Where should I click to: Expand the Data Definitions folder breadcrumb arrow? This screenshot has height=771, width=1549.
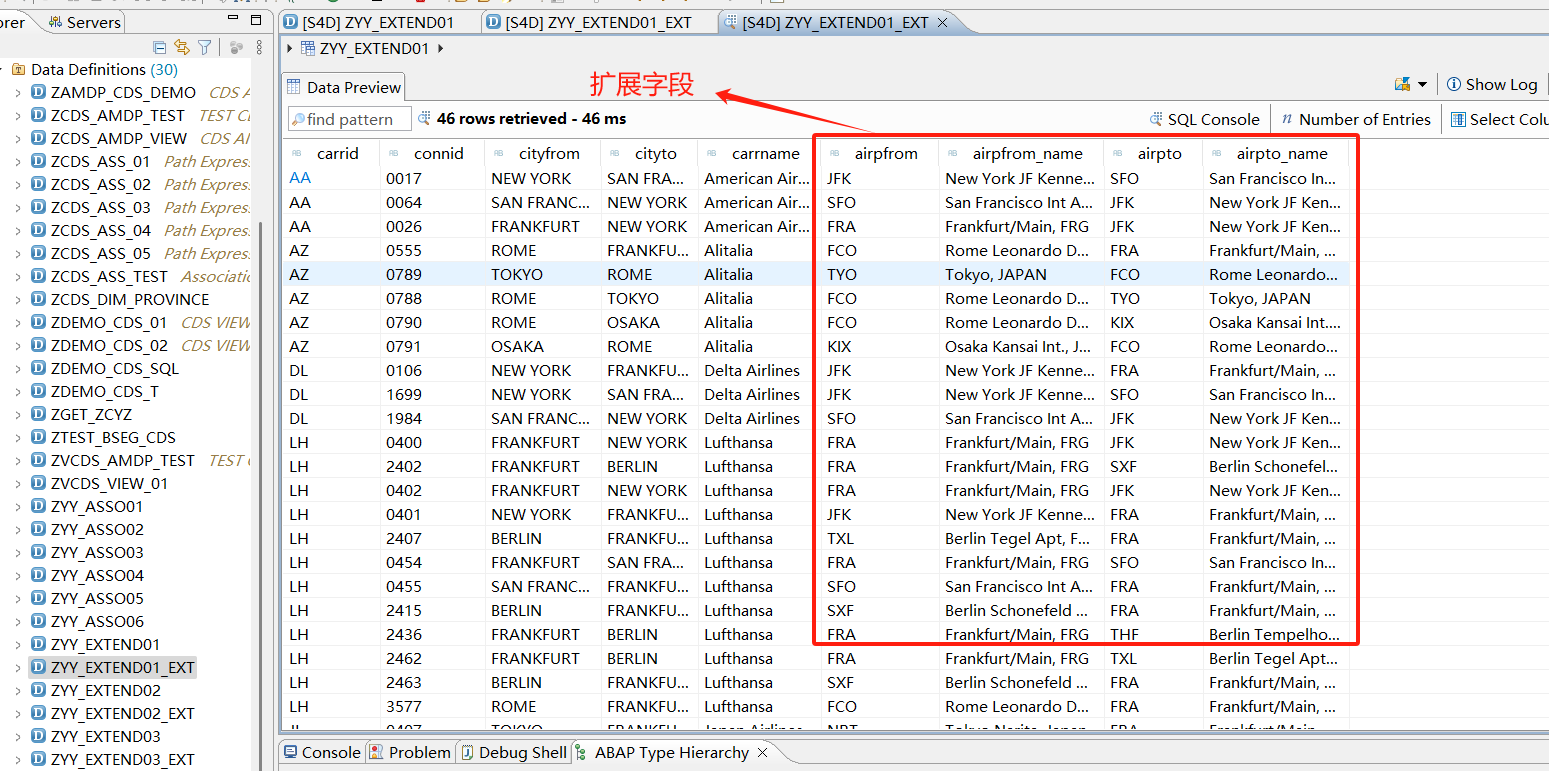[5, 68]
